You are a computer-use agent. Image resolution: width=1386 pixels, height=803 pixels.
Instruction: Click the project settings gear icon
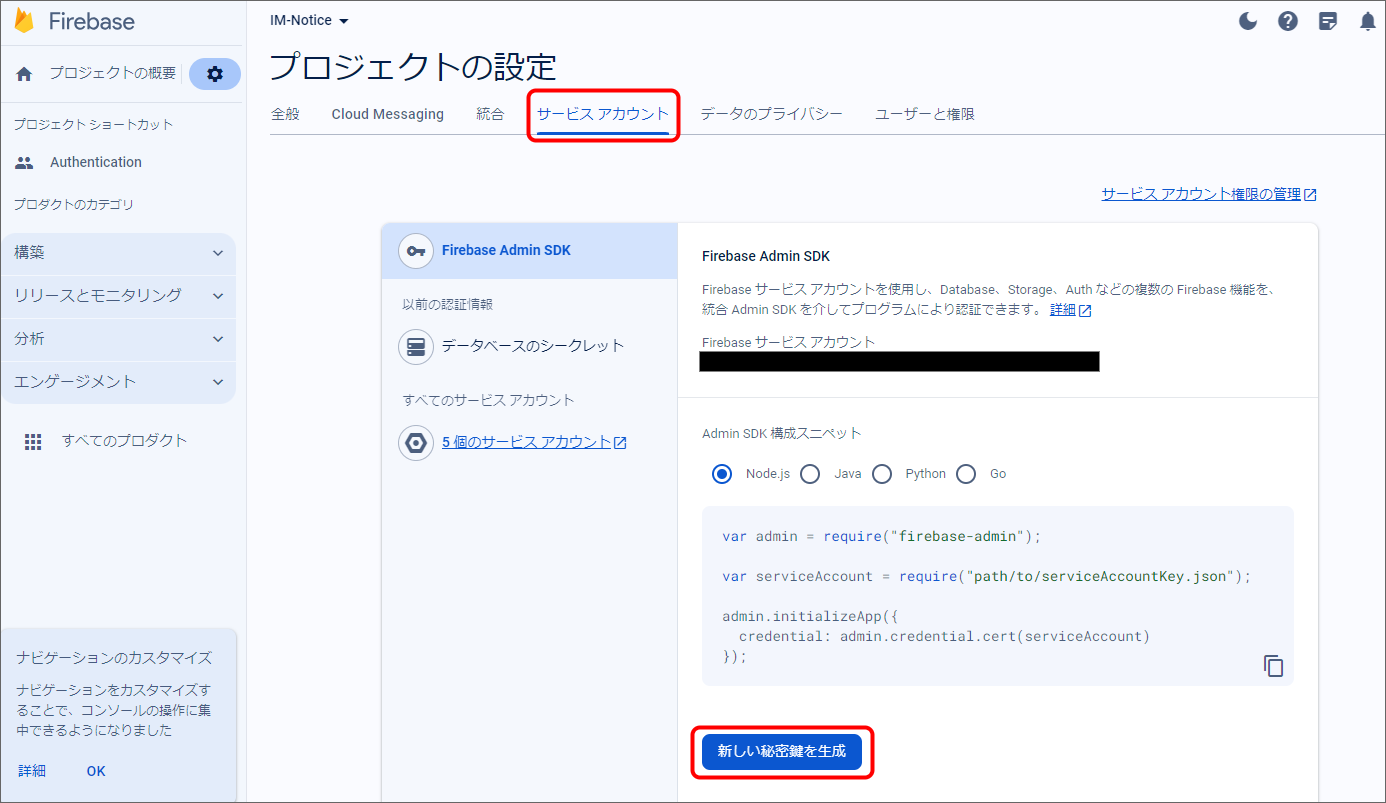(x=214, y=74)
